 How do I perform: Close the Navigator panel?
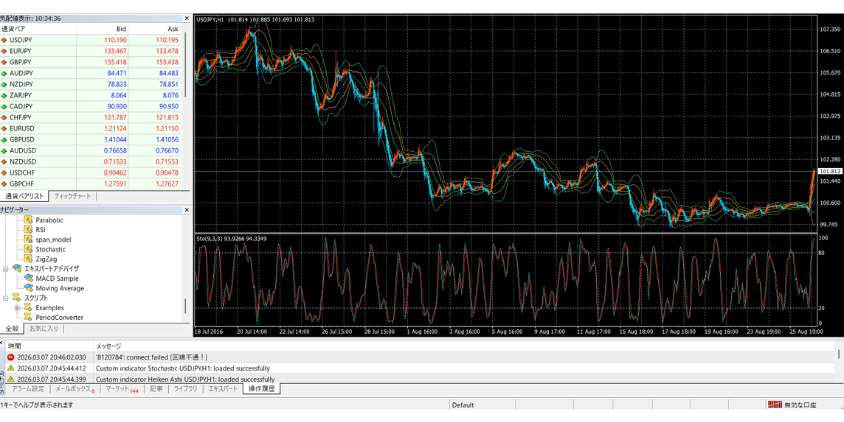(186, 210)
